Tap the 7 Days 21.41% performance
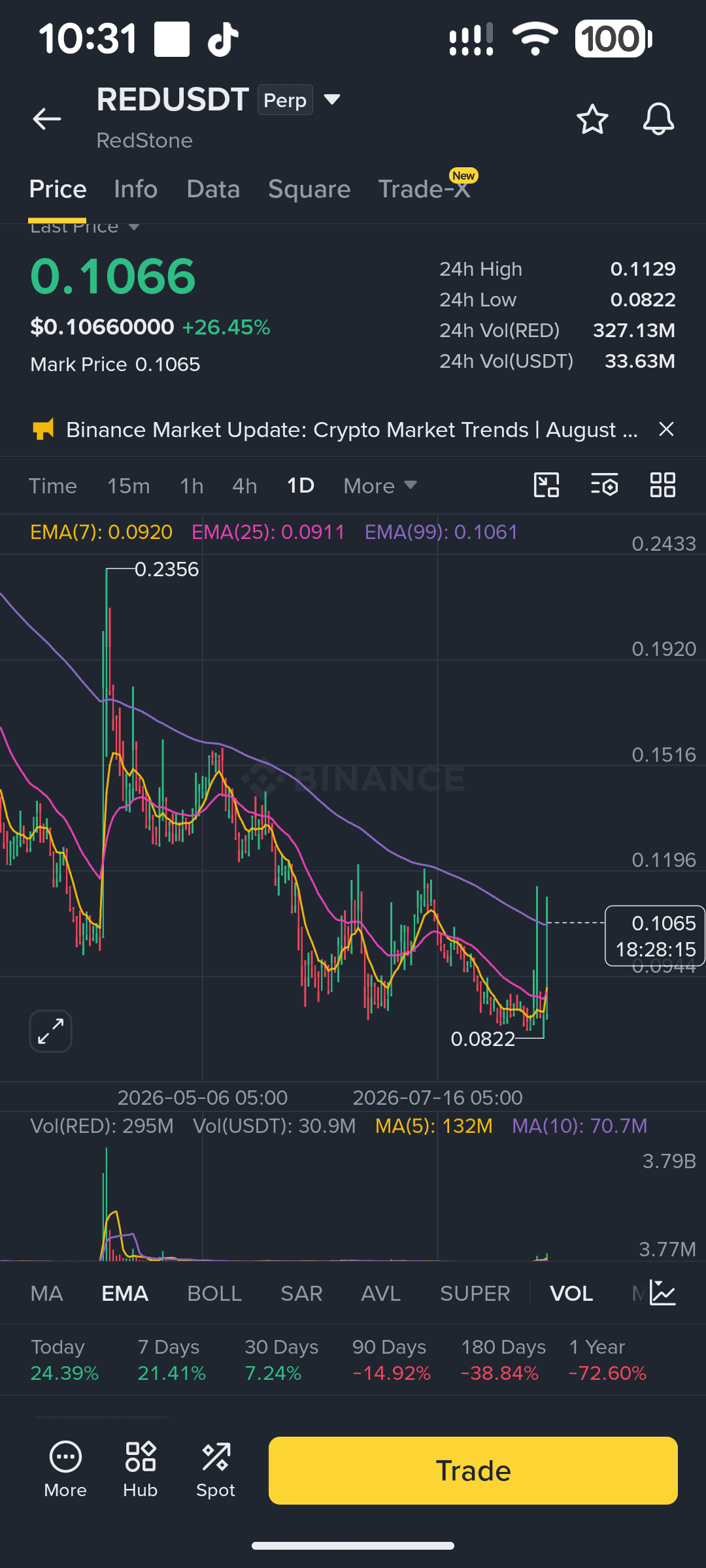The width and height of the screenshot is (706, 1568). [x=171, y=1360]
